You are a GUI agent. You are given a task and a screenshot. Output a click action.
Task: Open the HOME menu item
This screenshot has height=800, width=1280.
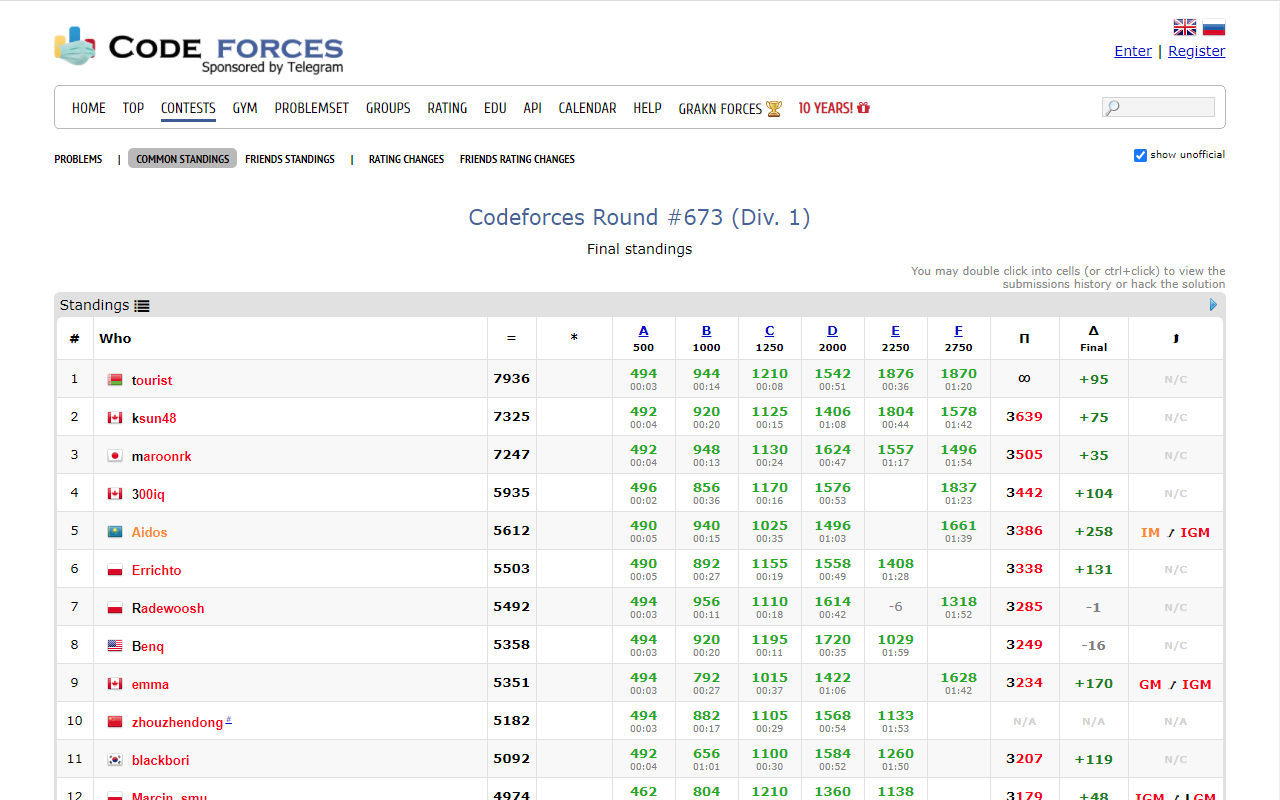point(89,108)
